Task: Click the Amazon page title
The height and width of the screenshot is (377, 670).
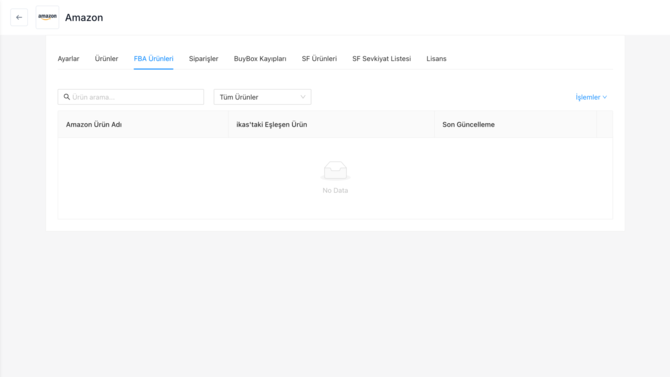Action: pos(84,18)
